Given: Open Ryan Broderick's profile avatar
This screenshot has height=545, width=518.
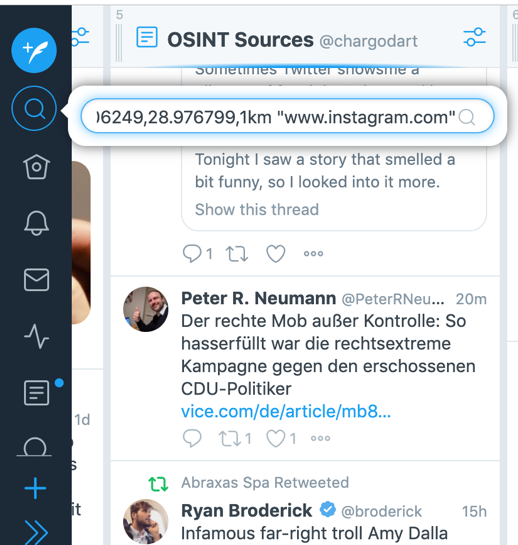Looking at the screenshot, I should click(x=146, y=521).
